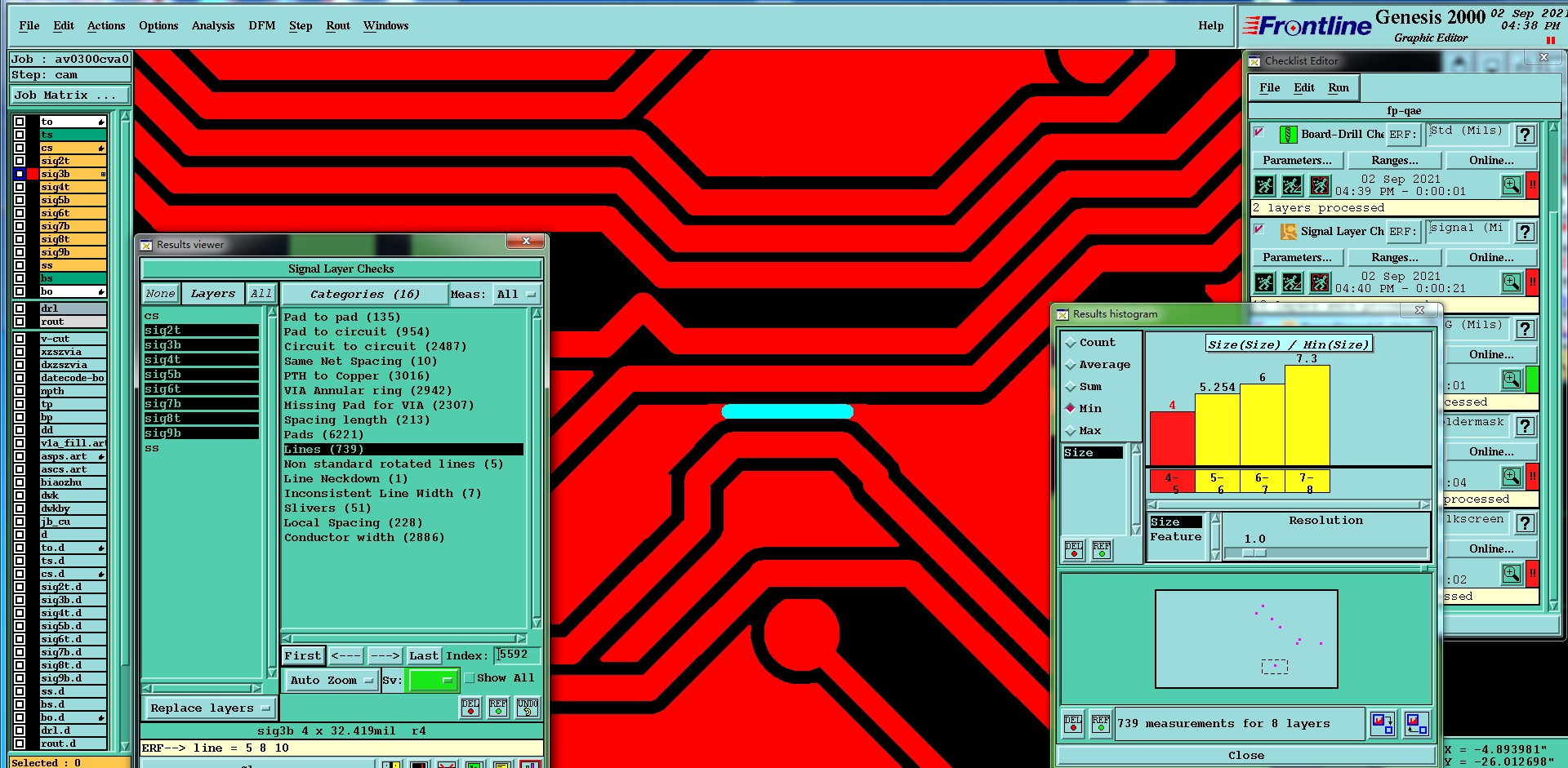1568x768 pixels.
Task: Click the Last button in Results viewer
Action: (x=423, y=656)
